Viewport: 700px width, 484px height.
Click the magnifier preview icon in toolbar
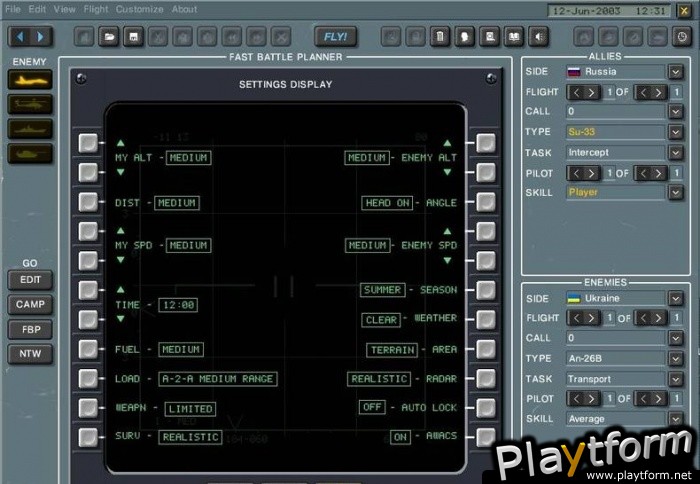(489, 37)
